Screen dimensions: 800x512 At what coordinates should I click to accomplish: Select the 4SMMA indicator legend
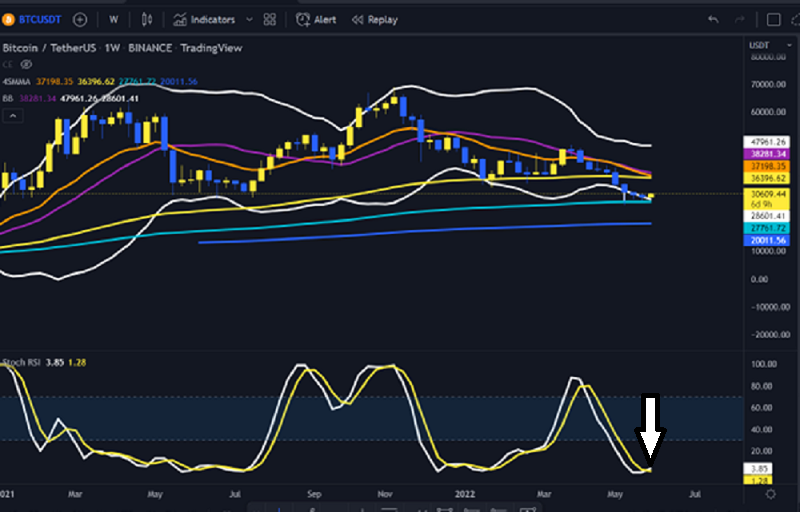point(16,82)
